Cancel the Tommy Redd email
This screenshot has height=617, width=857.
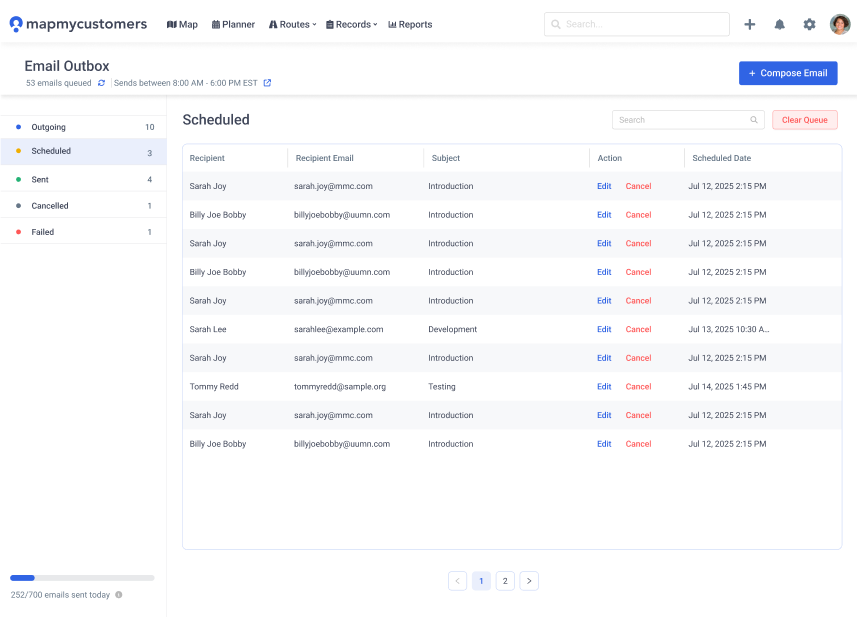pyautogui.click(x=638, y=386)
